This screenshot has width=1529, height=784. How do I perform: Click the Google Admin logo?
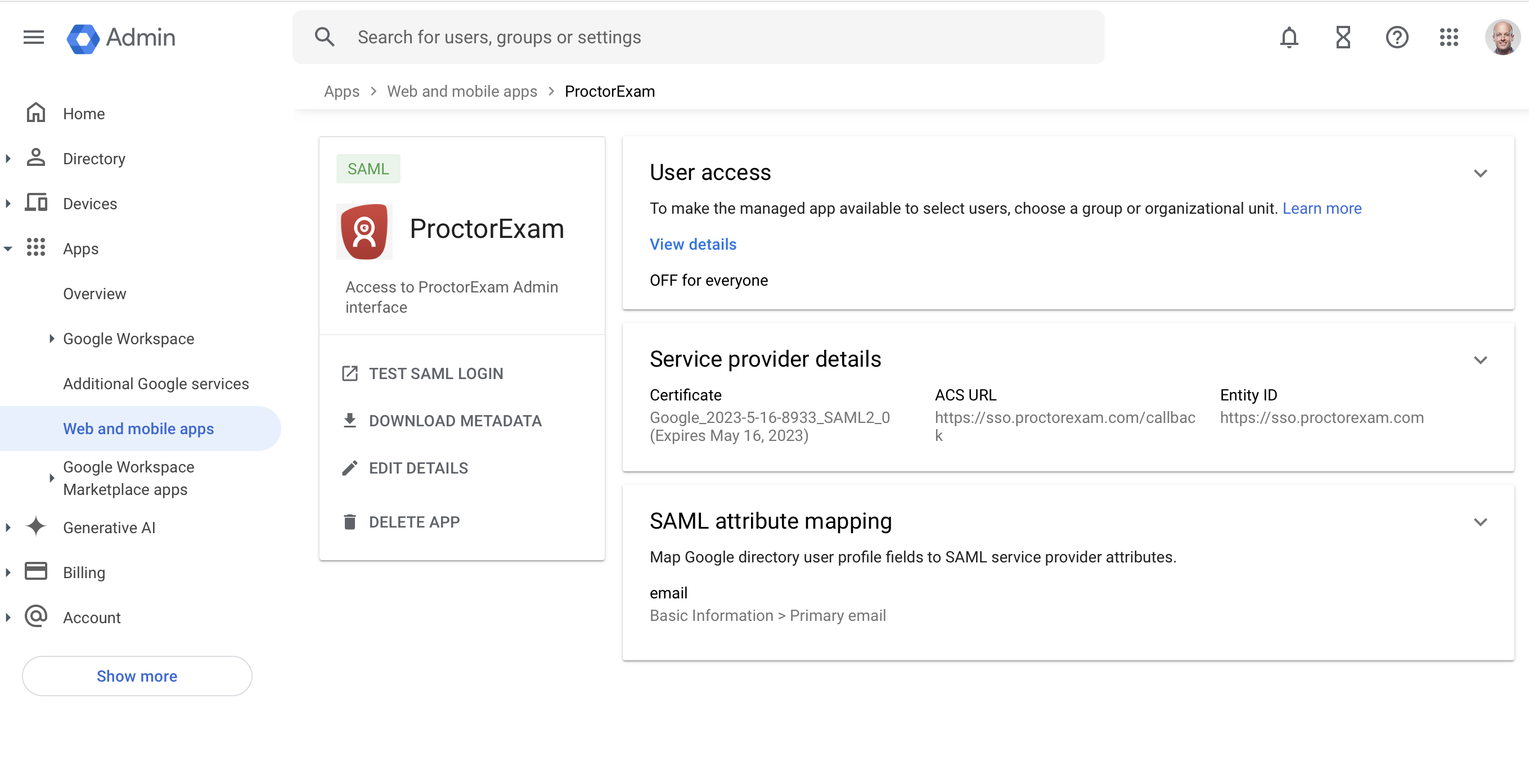121,38
